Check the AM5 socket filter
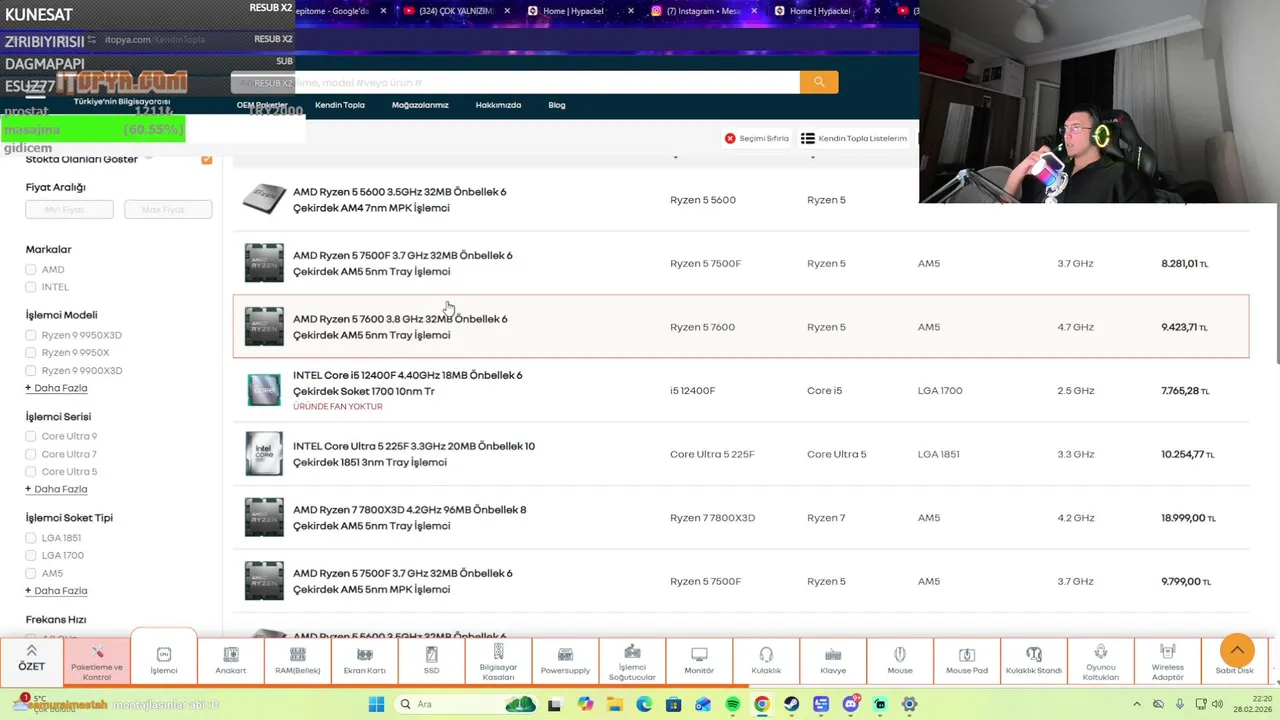Viewport: 1280px width, 720px height. [x=31, y=574]
